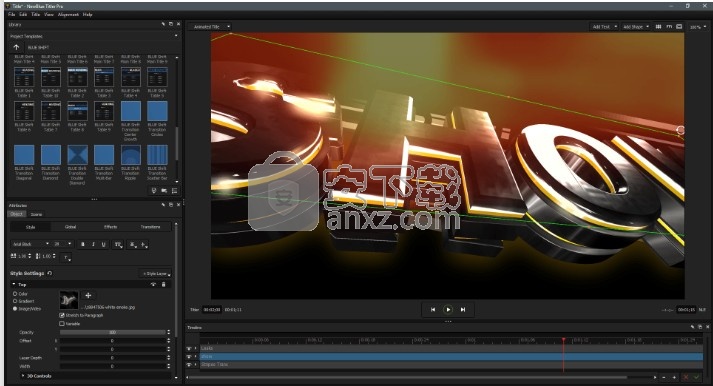Float the Attributes panel window
Image resolution: width=713 pixels, height=386 pixels.
[171, 205]
